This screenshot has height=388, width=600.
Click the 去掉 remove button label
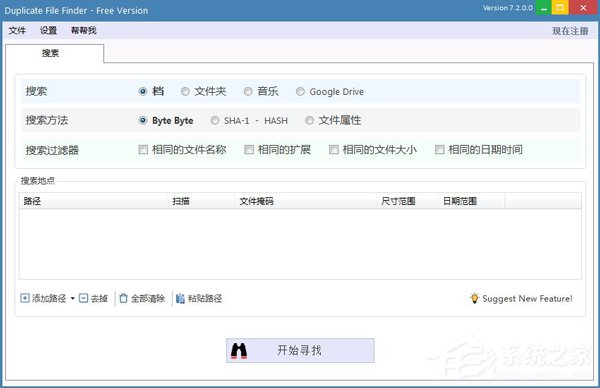coord(99,298)
